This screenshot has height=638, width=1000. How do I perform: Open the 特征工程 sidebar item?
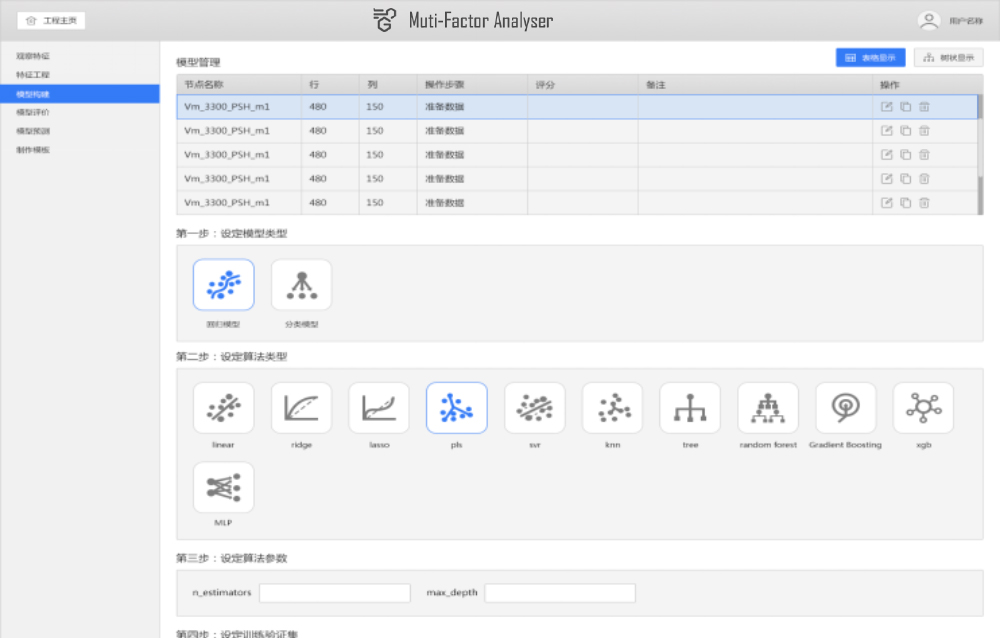[33, 75]
